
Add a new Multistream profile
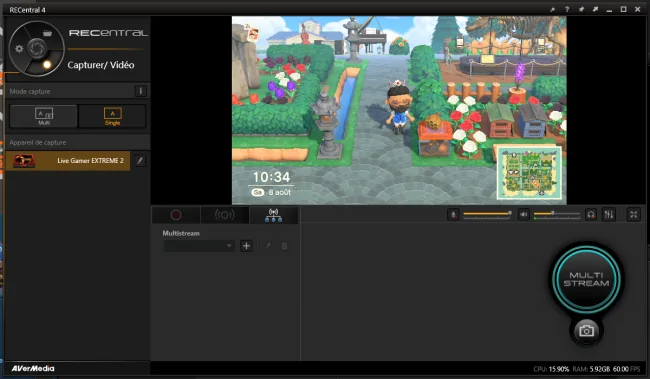tap(246, 246)
